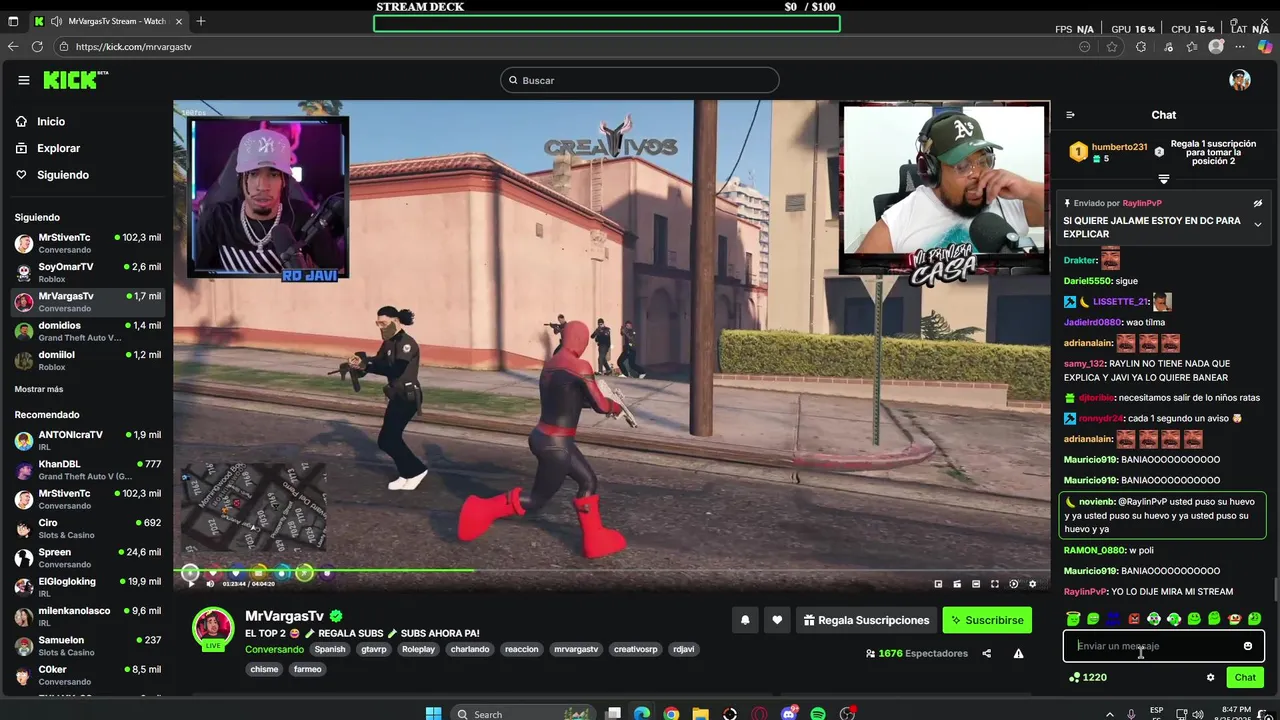Click the Roleplay tag

click(418, 649)
